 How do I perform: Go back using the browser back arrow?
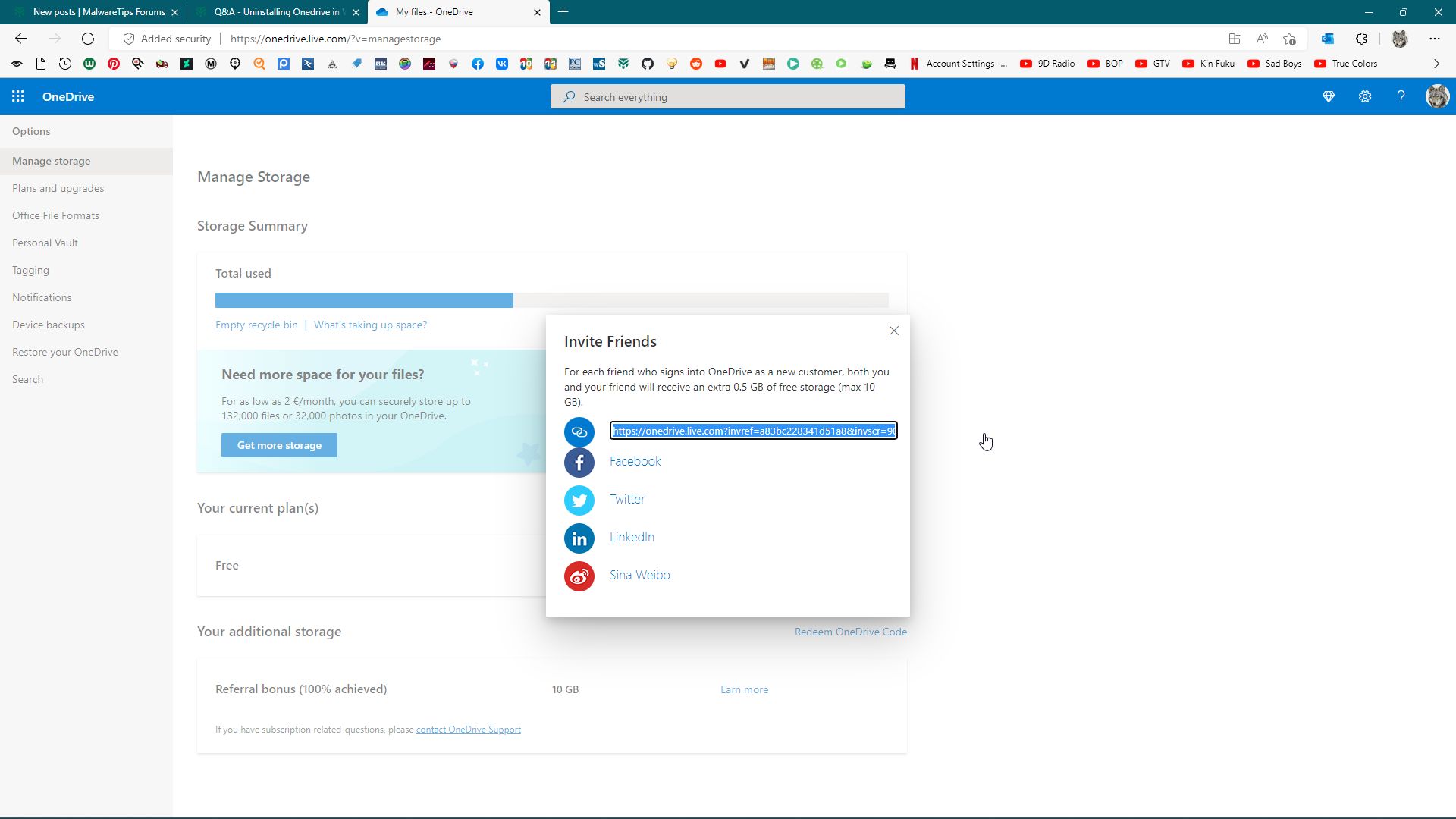tap(21, 39)
